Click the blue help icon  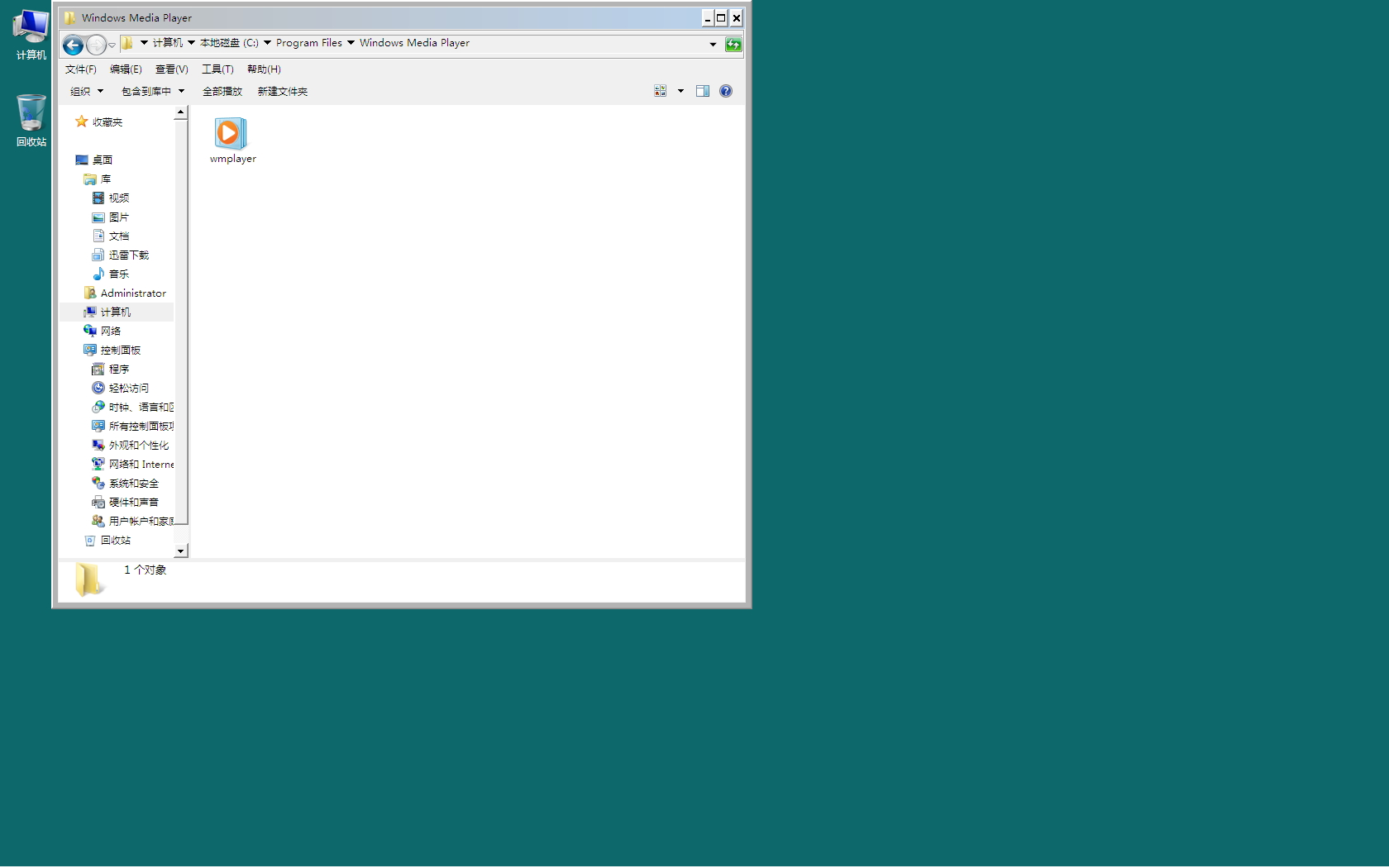(726, 91)
